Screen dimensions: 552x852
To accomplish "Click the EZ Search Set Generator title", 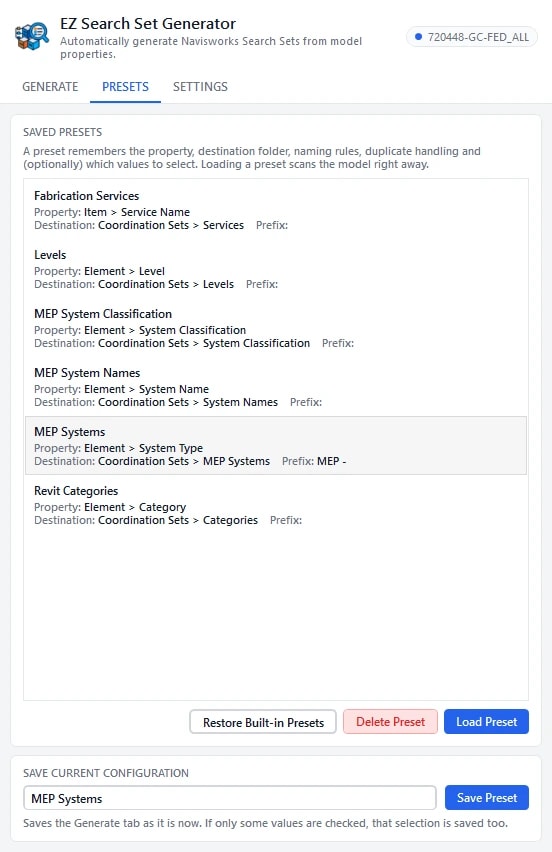I will [148, 23].
